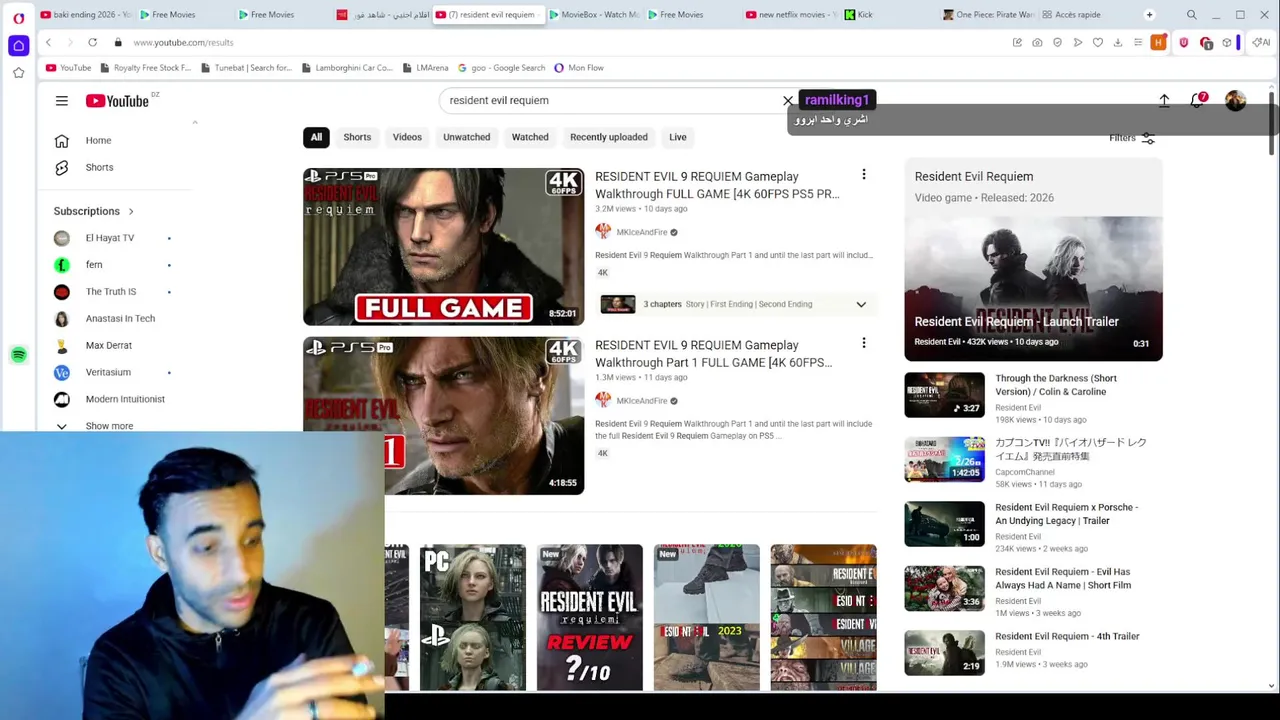Open Veritasium subscription channel
The image size is (1280, 720).
[108, 372]
